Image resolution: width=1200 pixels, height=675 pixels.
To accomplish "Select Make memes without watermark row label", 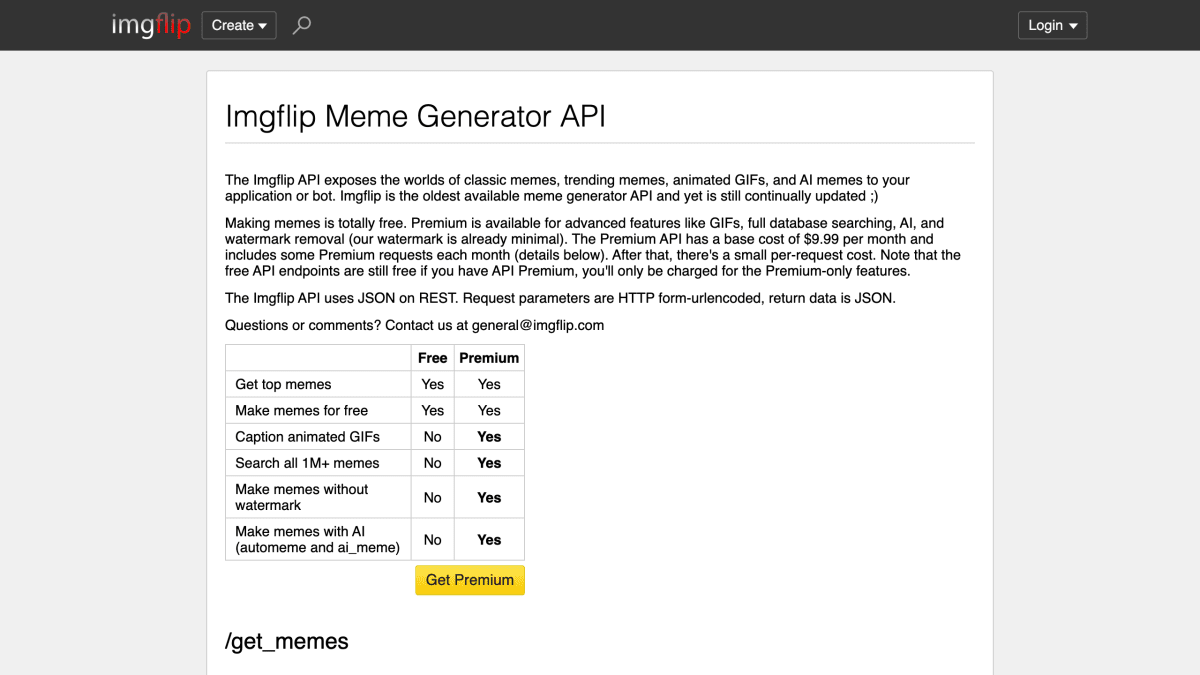I will coord(301,497).
